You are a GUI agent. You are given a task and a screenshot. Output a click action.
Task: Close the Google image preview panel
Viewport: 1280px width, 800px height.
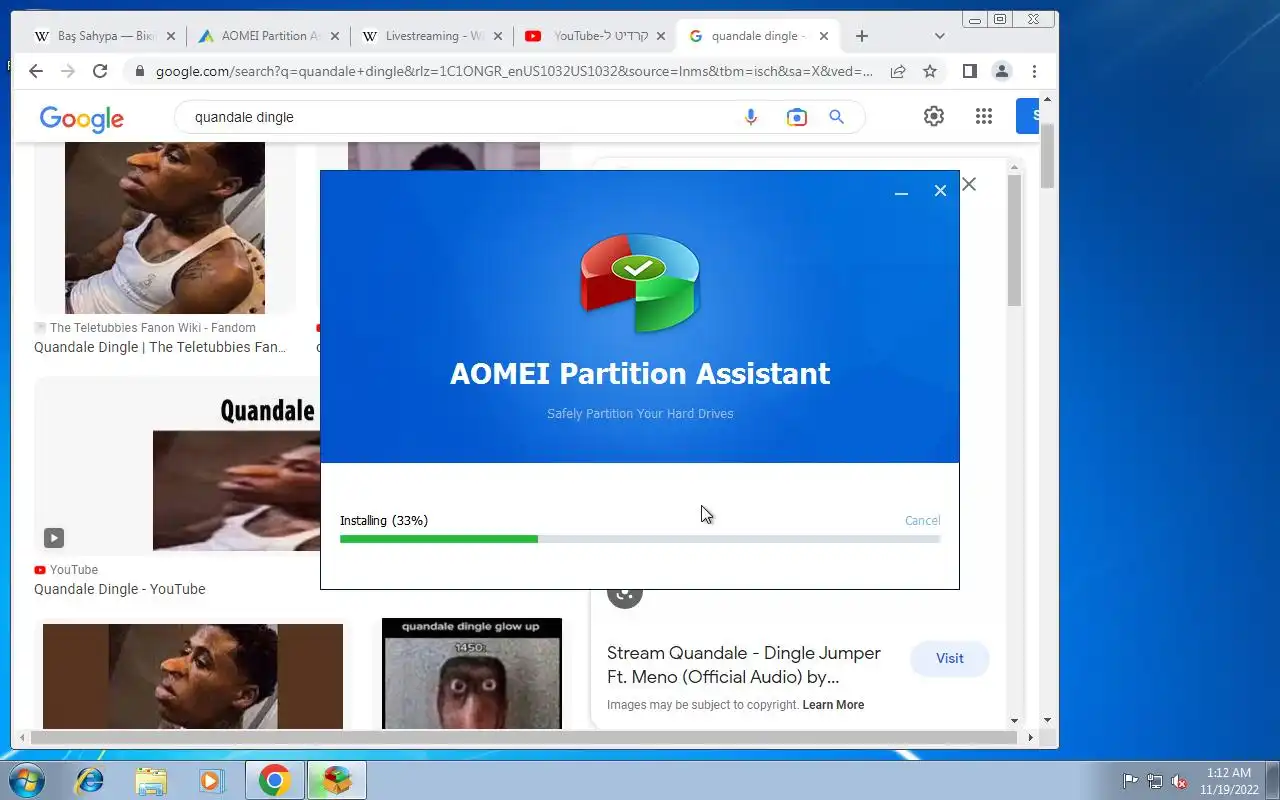[968, 184]
